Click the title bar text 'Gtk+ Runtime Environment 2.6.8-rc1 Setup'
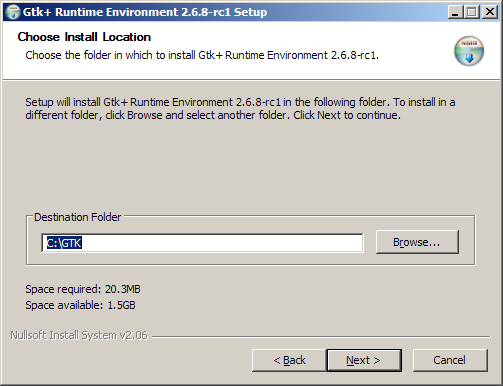503x386 pixels. (x=145, y=12)
